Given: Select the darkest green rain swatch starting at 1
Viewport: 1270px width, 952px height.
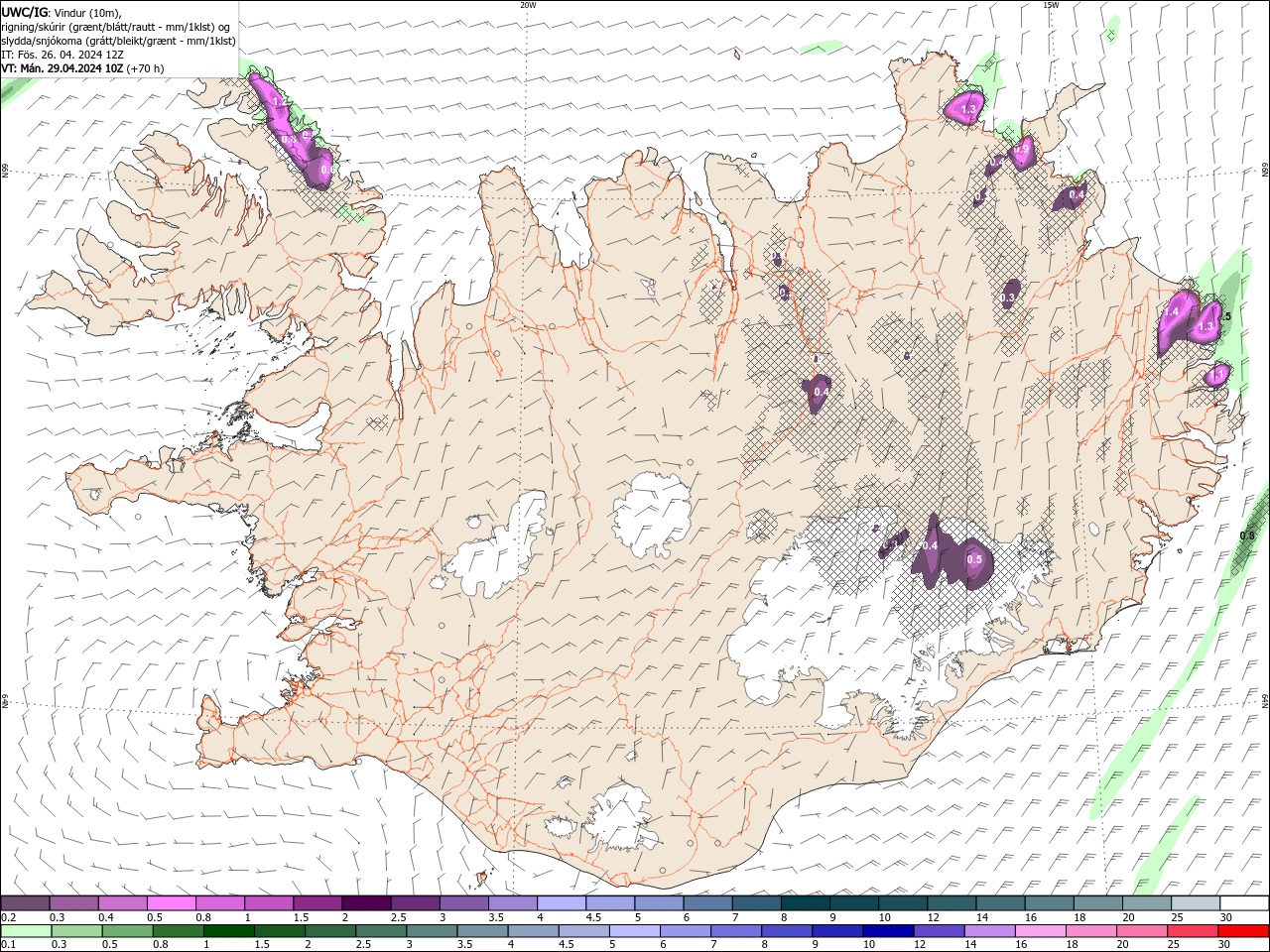Looking at the screenshot, I should click(229, 931).
